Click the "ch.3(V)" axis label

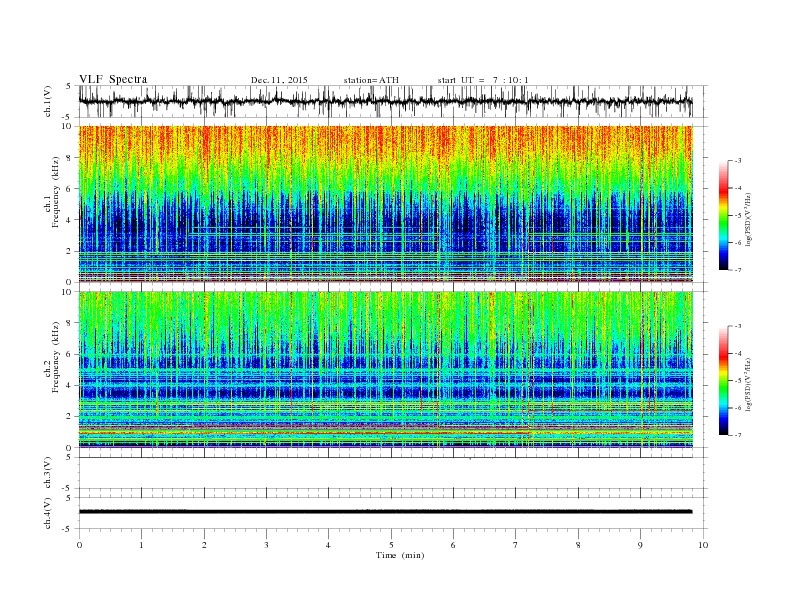(x=48, y=473)
